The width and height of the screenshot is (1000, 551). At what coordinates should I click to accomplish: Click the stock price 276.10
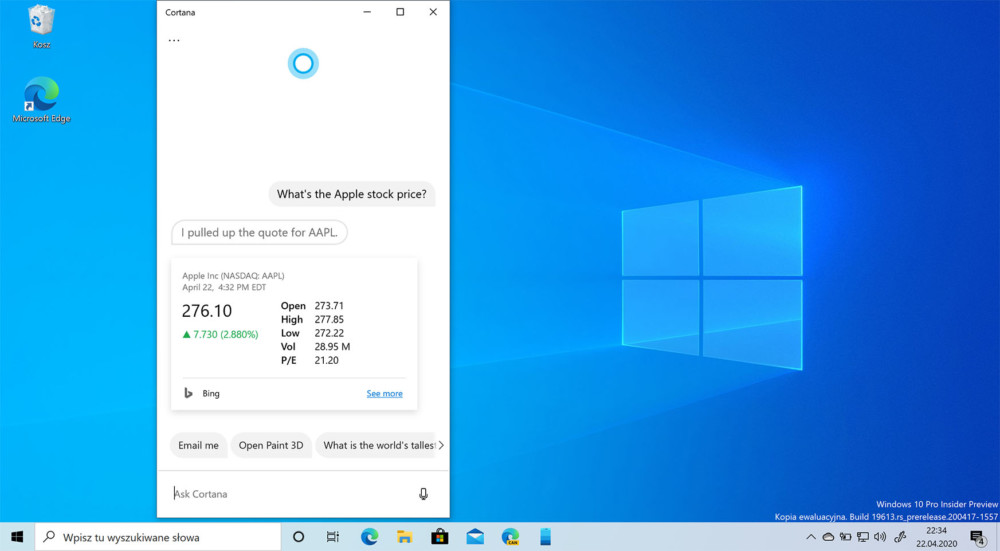[x=207, y=311]
